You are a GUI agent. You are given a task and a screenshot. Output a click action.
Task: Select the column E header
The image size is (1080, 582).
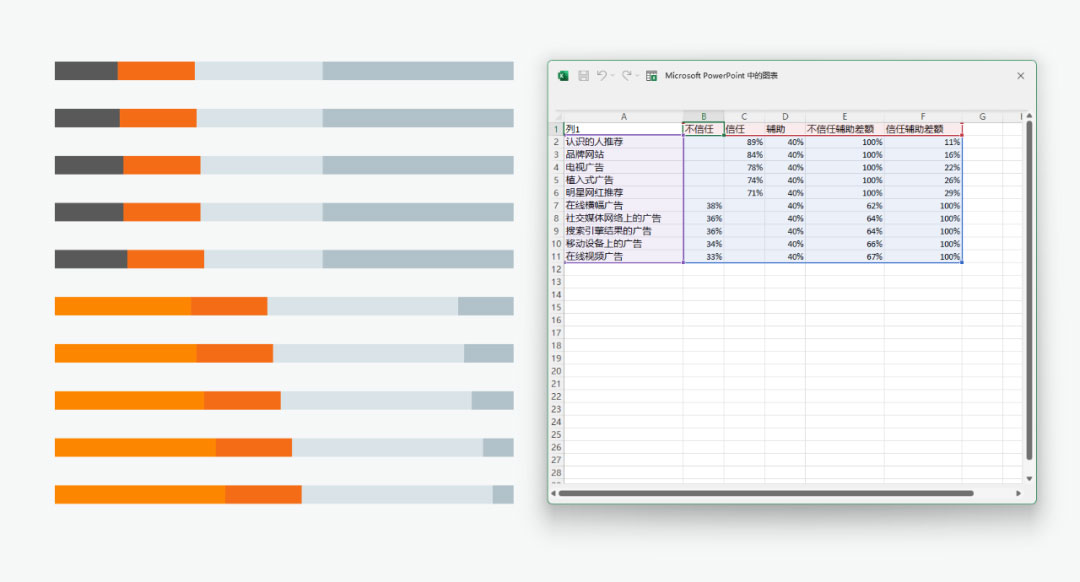(x=844, y=117)
